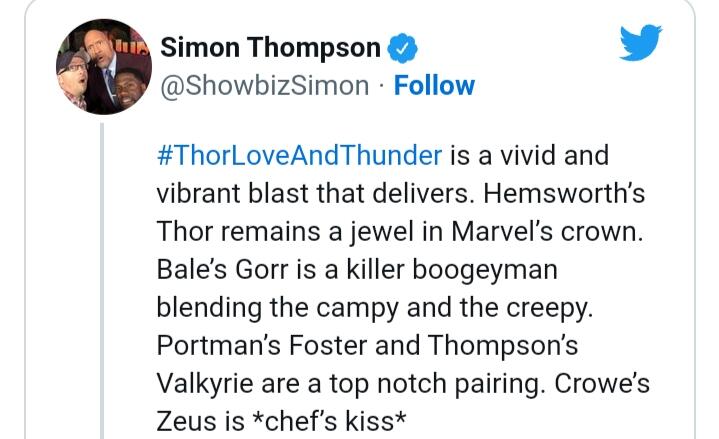
Task: Open Simon Thompson's profile picture
Action: coord(104,67)
